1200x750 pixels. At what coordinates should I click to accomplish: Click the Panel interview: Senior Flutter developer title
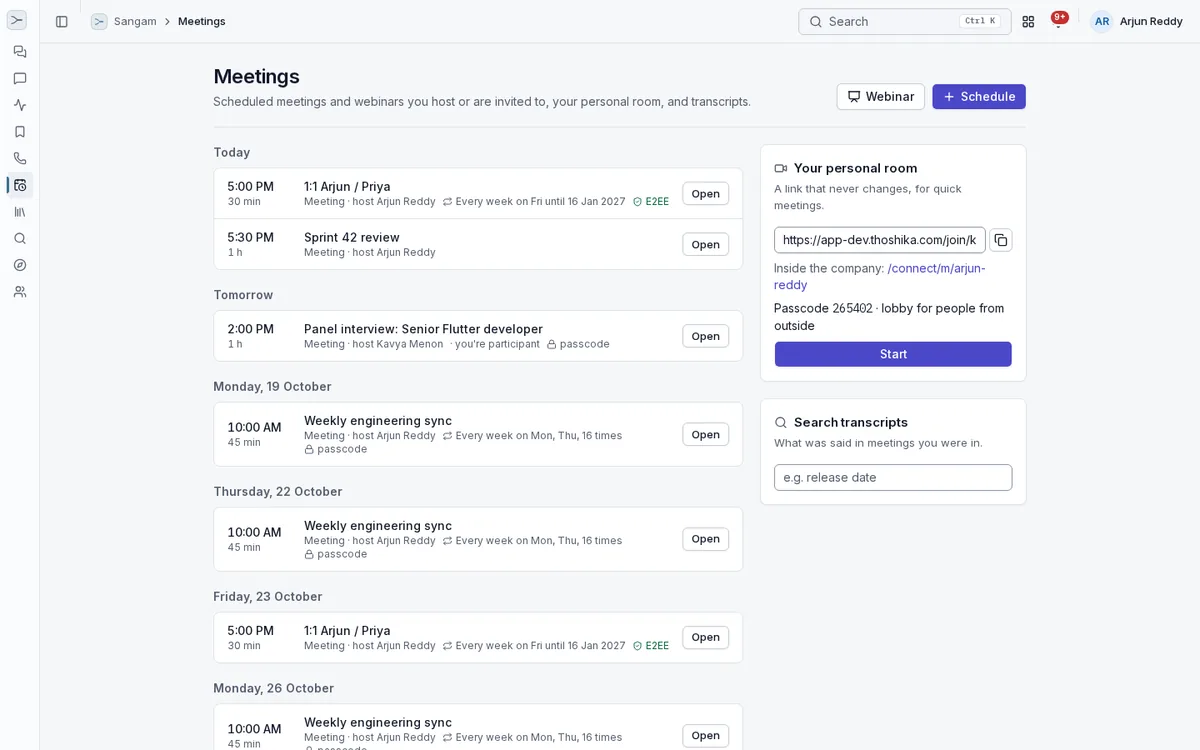[x=423, y=329]
